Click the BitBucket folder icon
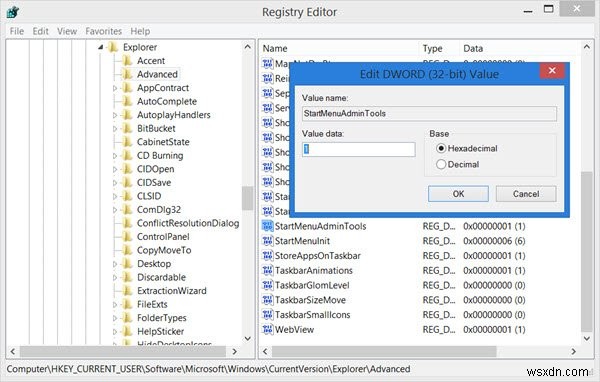Viewport: 600px width, 382px height. coord(127,129)
